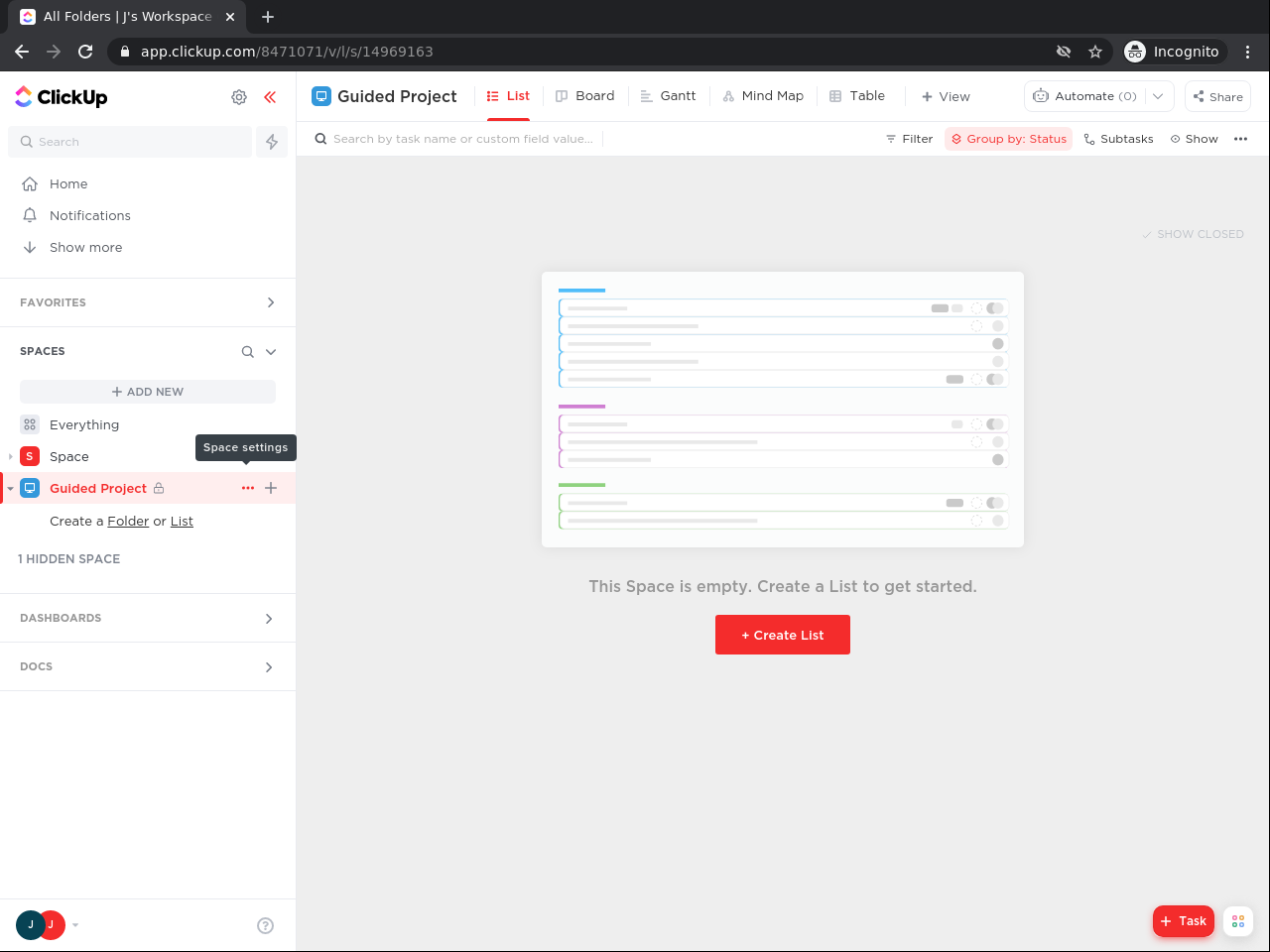Viewport: 1270px width, 952px height.
Task: Create a new Task button
Action: [1183, 921]
